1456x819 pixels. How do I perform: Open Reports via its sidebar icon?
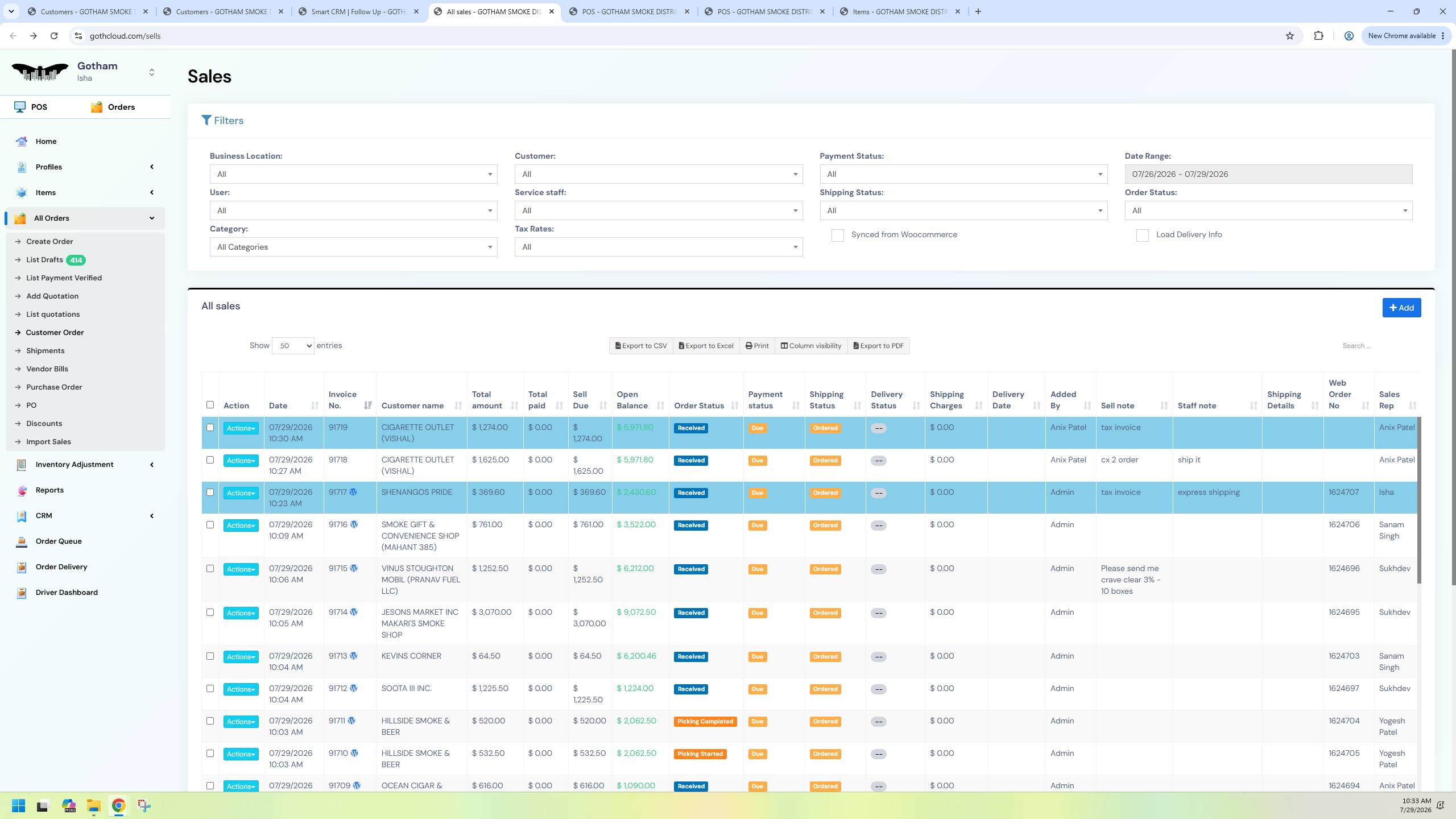click(x=22, y=490)
